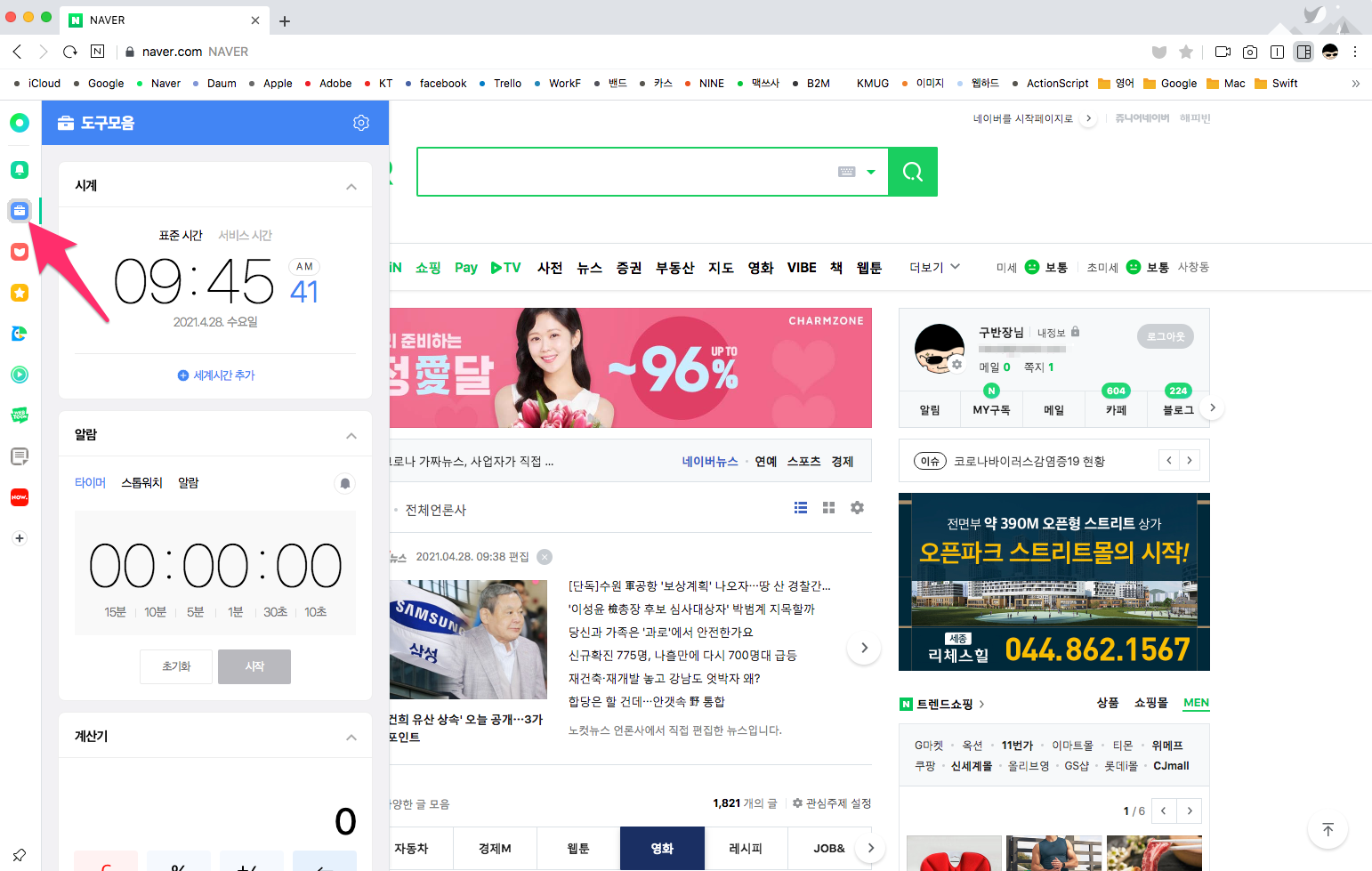Screen dimensions: 1372x871
Task: Open news settings gear icon
Action: tap(858, 507)
